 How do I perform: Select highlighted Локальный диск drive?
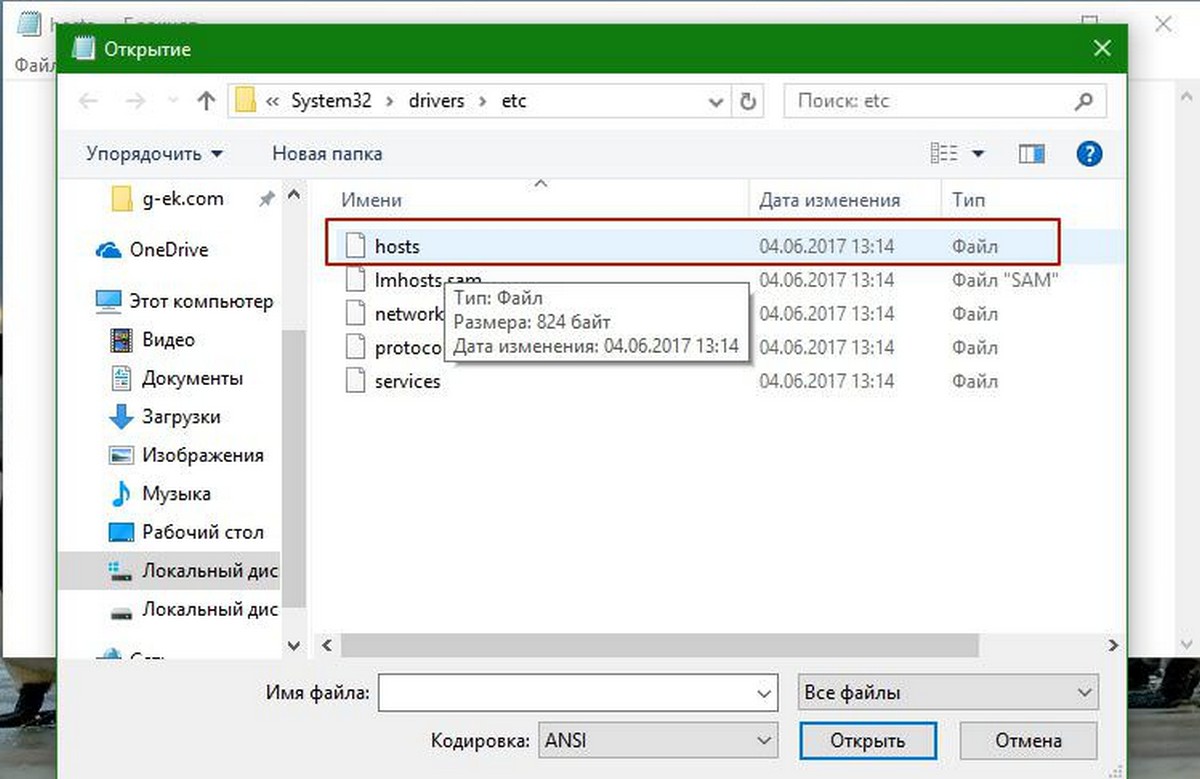point(169,571)
